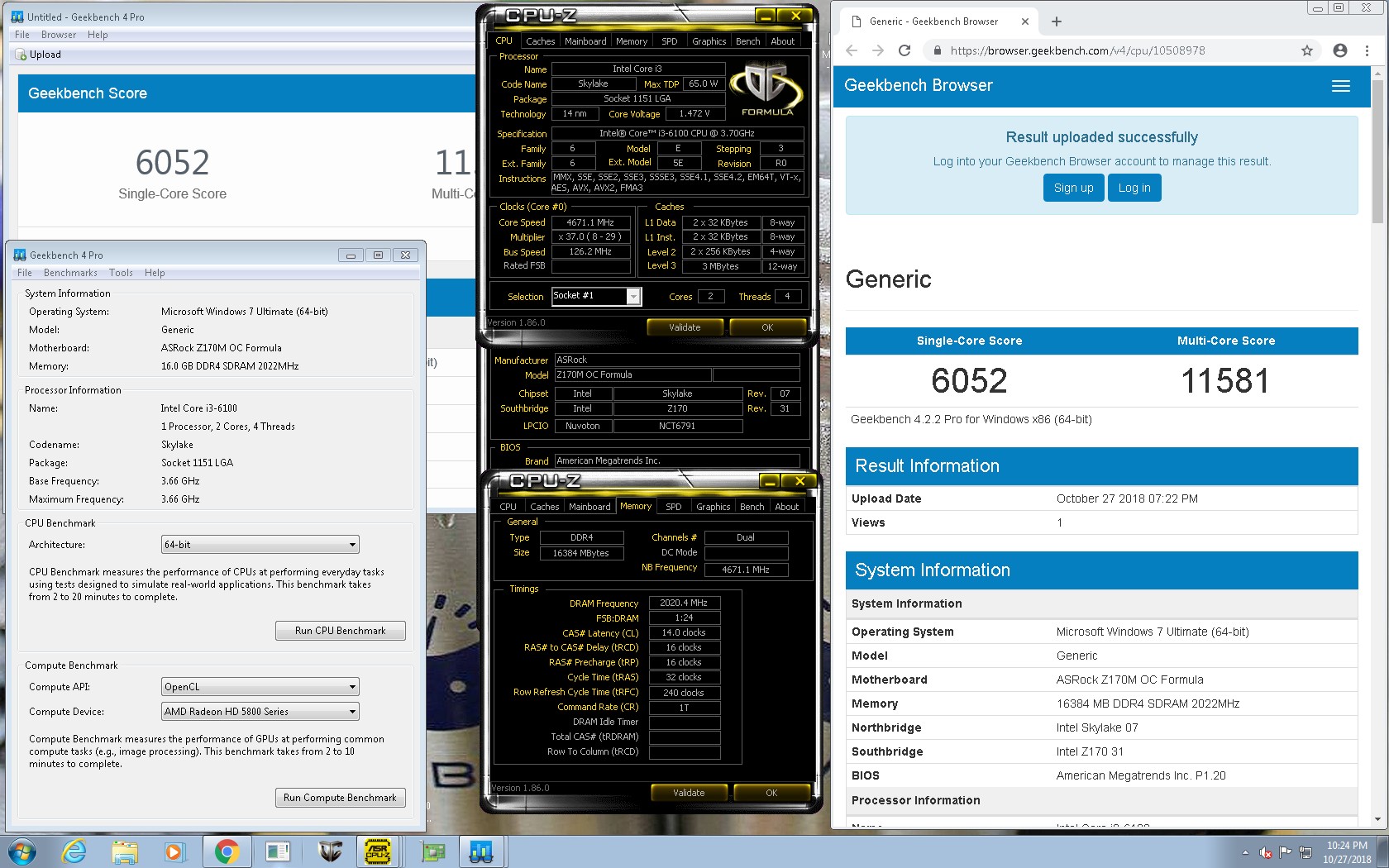Click Run CPU Benchmark button
This screenshot has width=1389, height=868.
pyautogui.click(x=341, y=631)
